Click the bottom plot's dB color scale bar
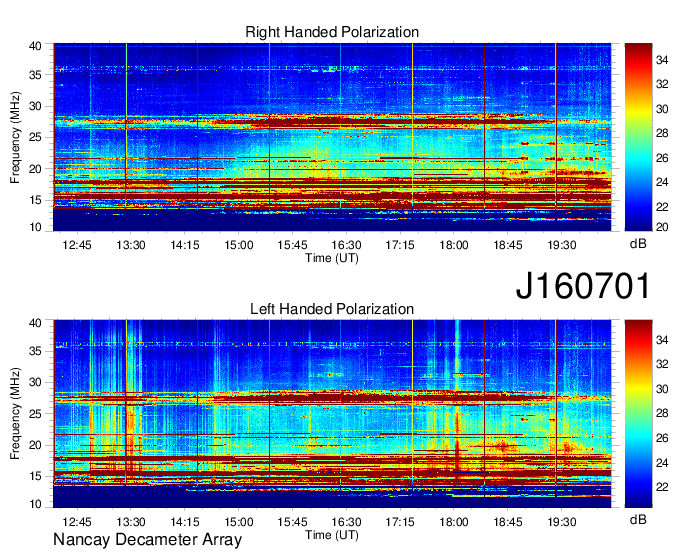 click(x=638, y=413)
